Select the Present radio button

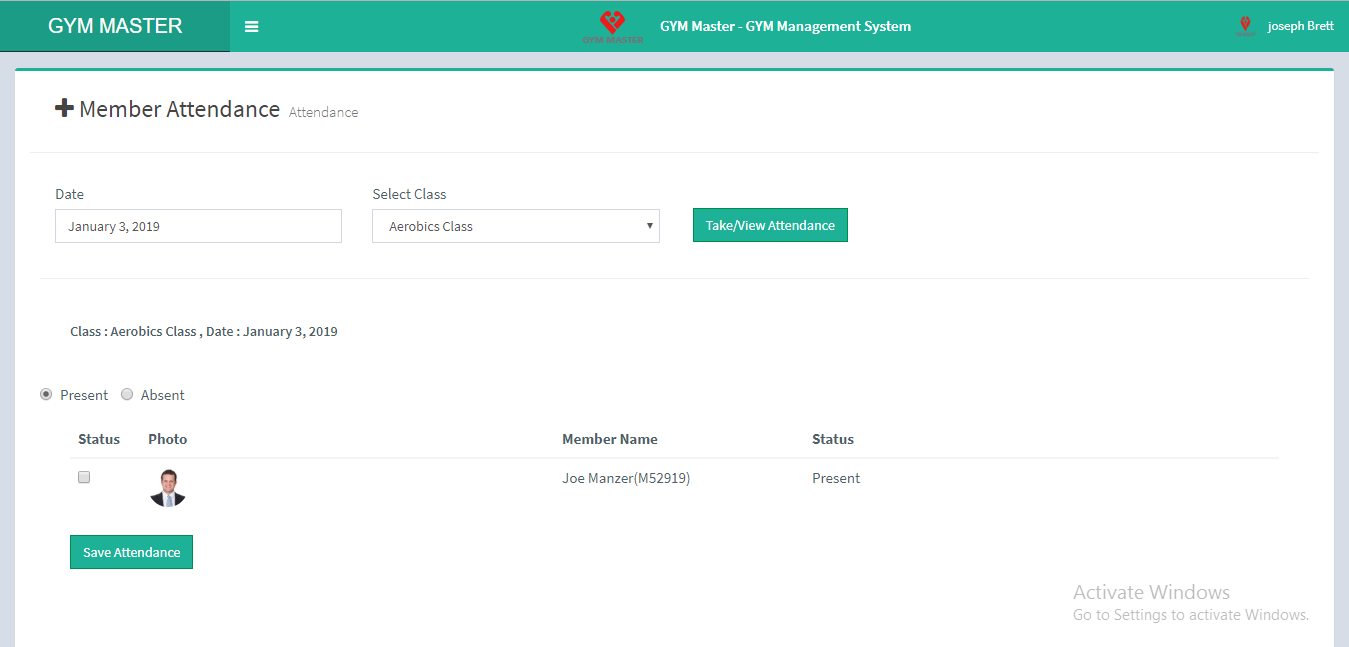46,395
